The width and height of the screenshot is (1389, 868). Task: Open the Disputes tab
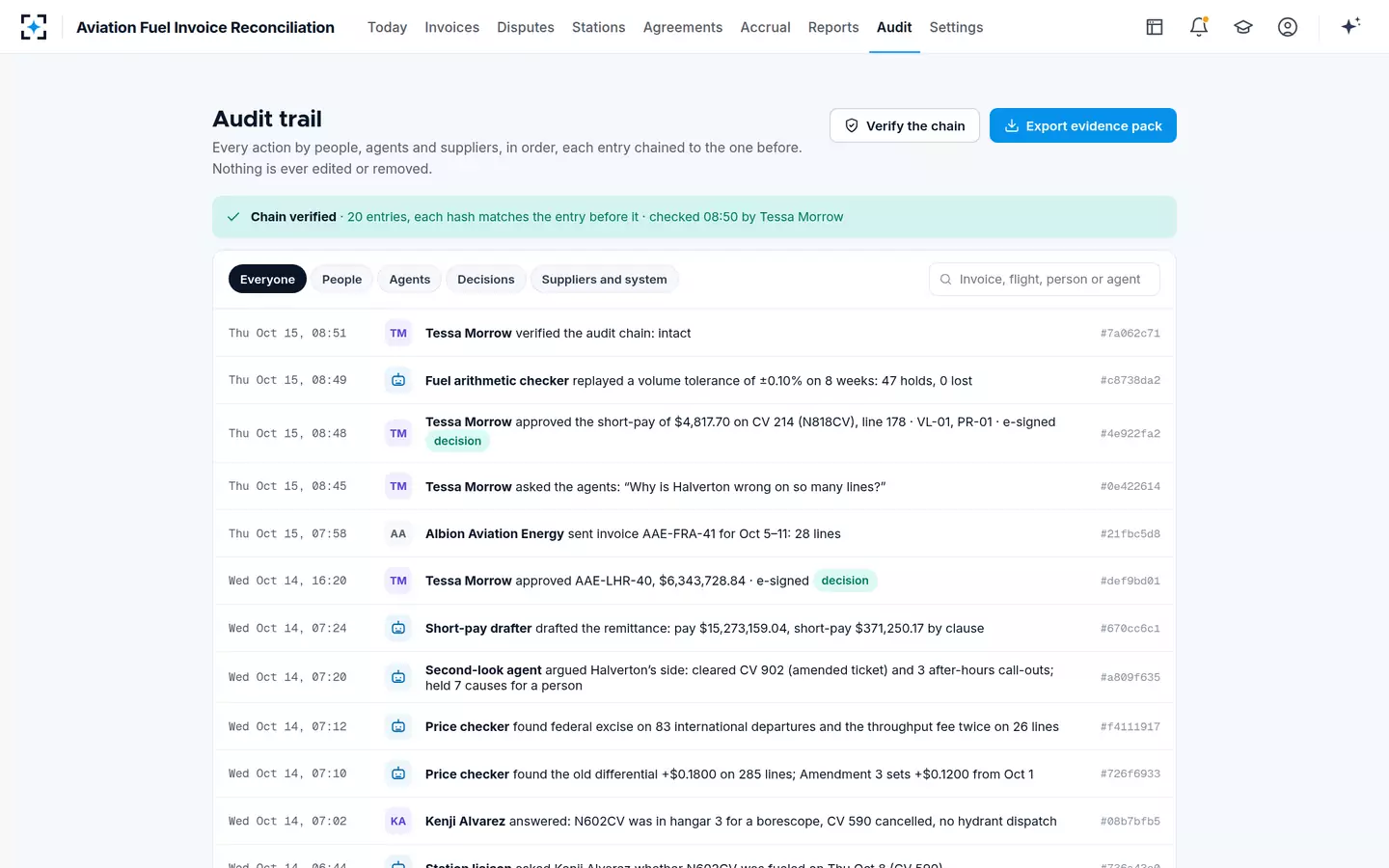[x=526, y=27]
